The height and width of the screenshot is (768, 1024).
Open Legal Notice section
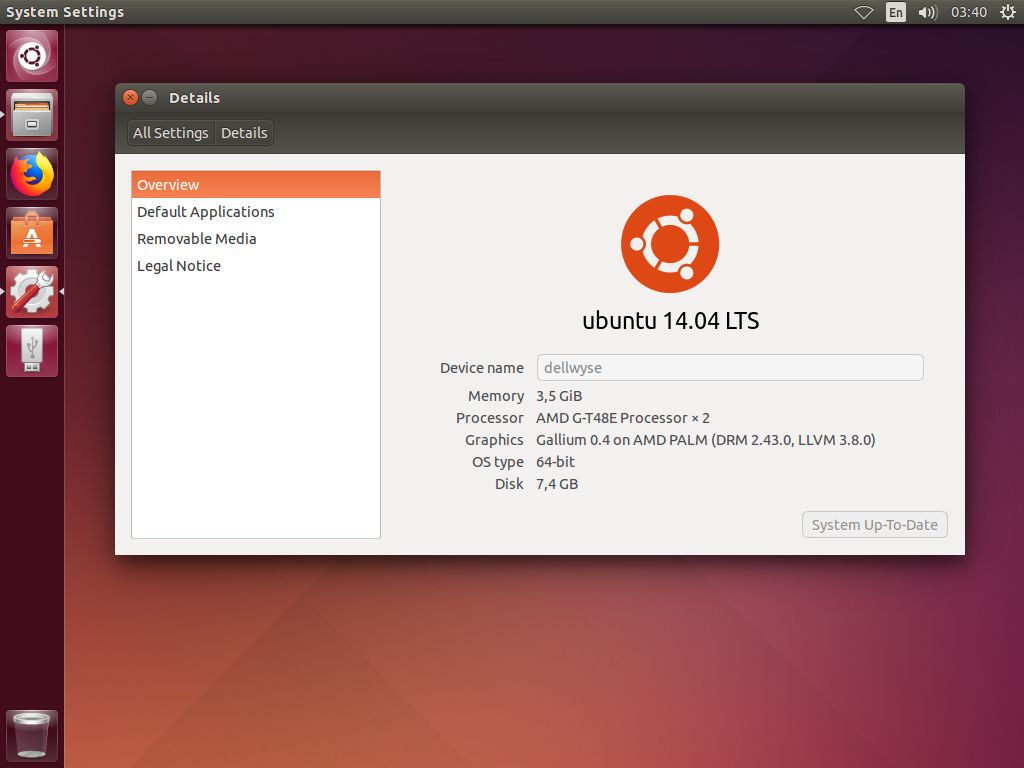(256, 266)
